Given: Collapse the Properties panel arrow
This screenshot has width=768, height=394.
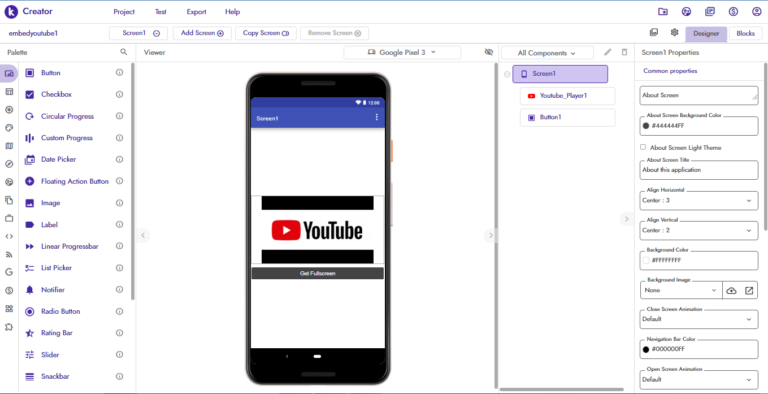Looking at the screenshot, I should 626,219.
